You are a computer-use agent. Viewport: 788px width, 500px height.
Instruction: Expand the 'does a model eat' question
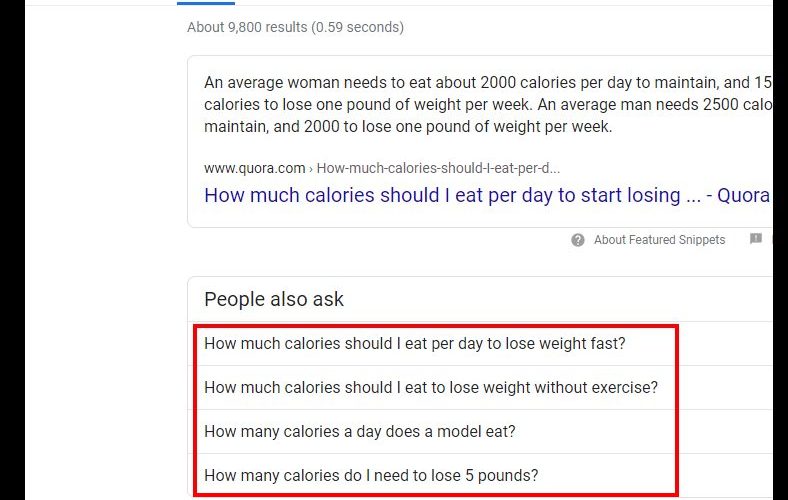pyautogui.click(x=359, y=431)
